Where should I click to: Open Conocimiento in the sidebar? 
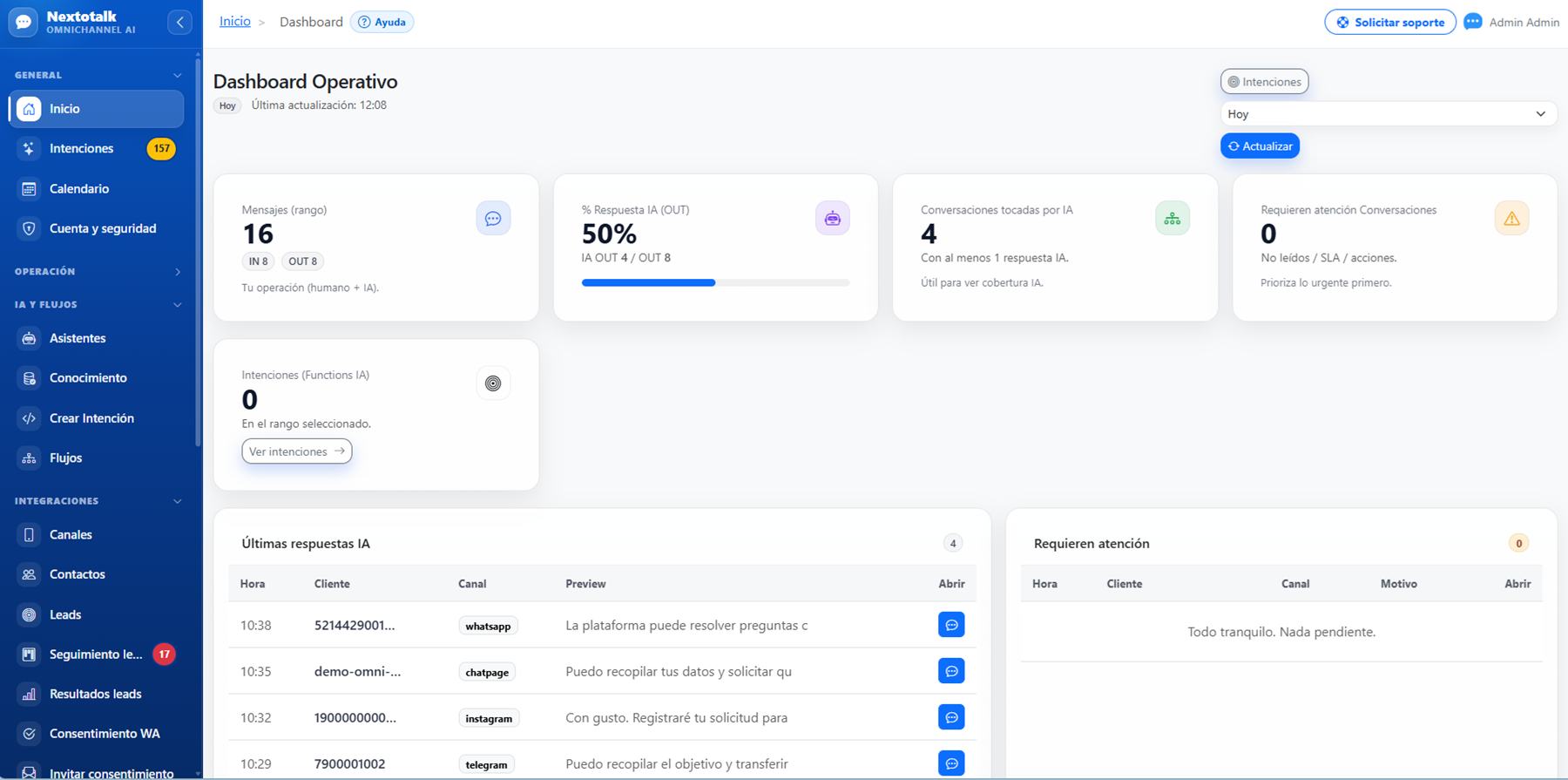pos(97,378)
